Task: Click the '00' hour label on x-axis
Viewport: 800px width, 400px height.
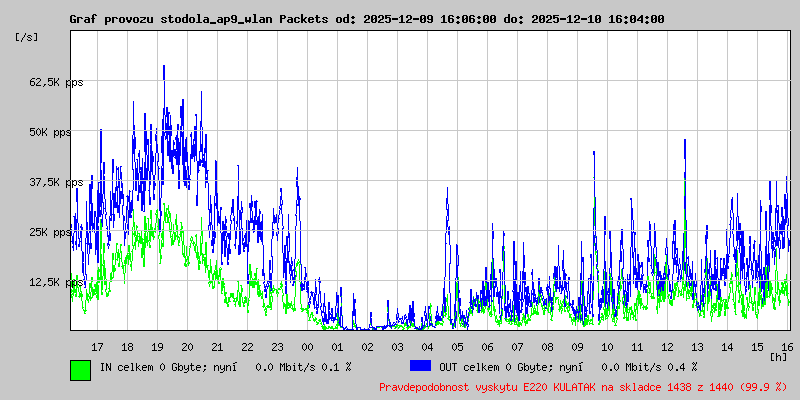Action: pos(308,347)
